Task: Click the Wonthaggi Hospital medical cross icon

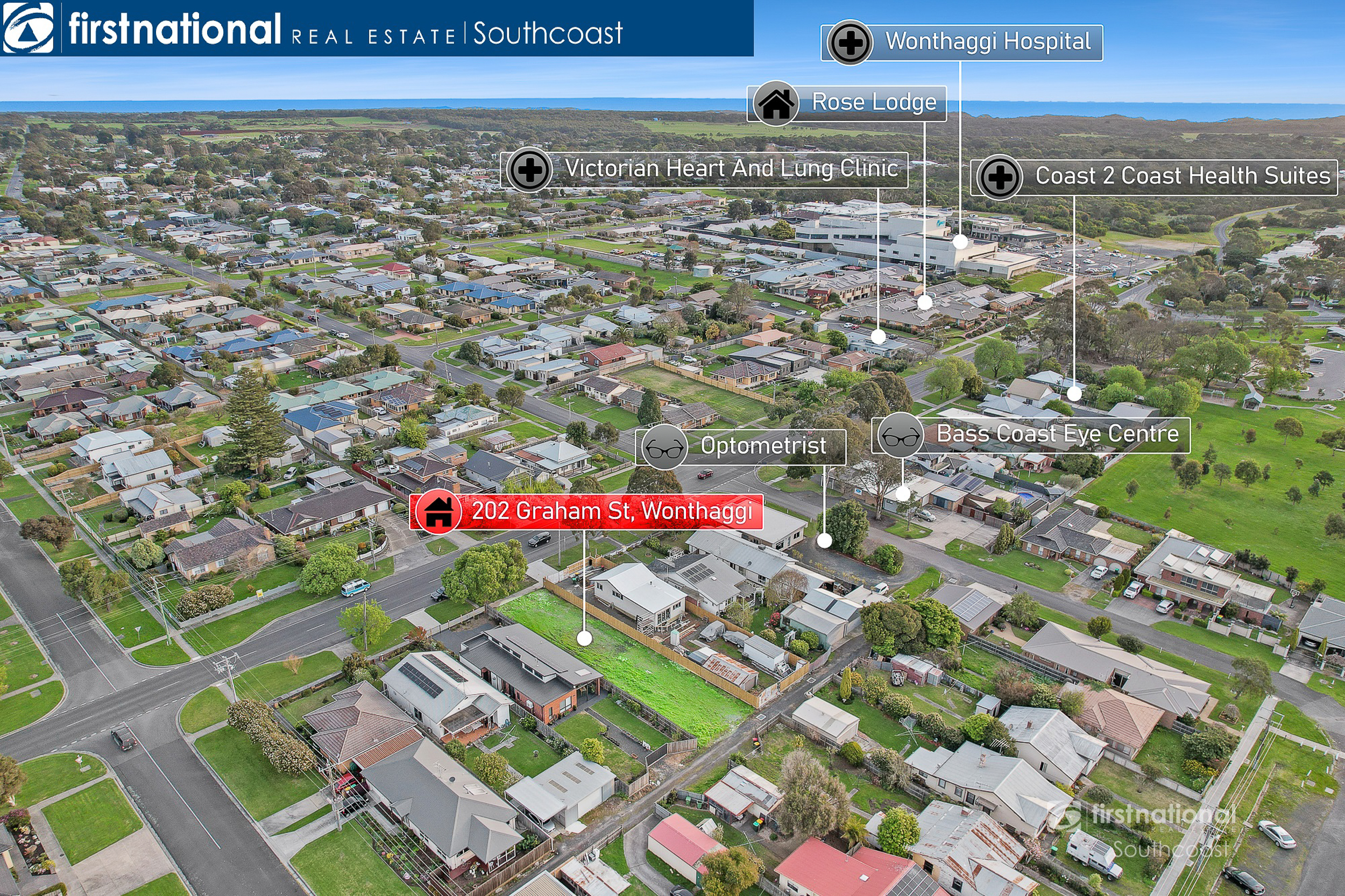Action: 850,42
